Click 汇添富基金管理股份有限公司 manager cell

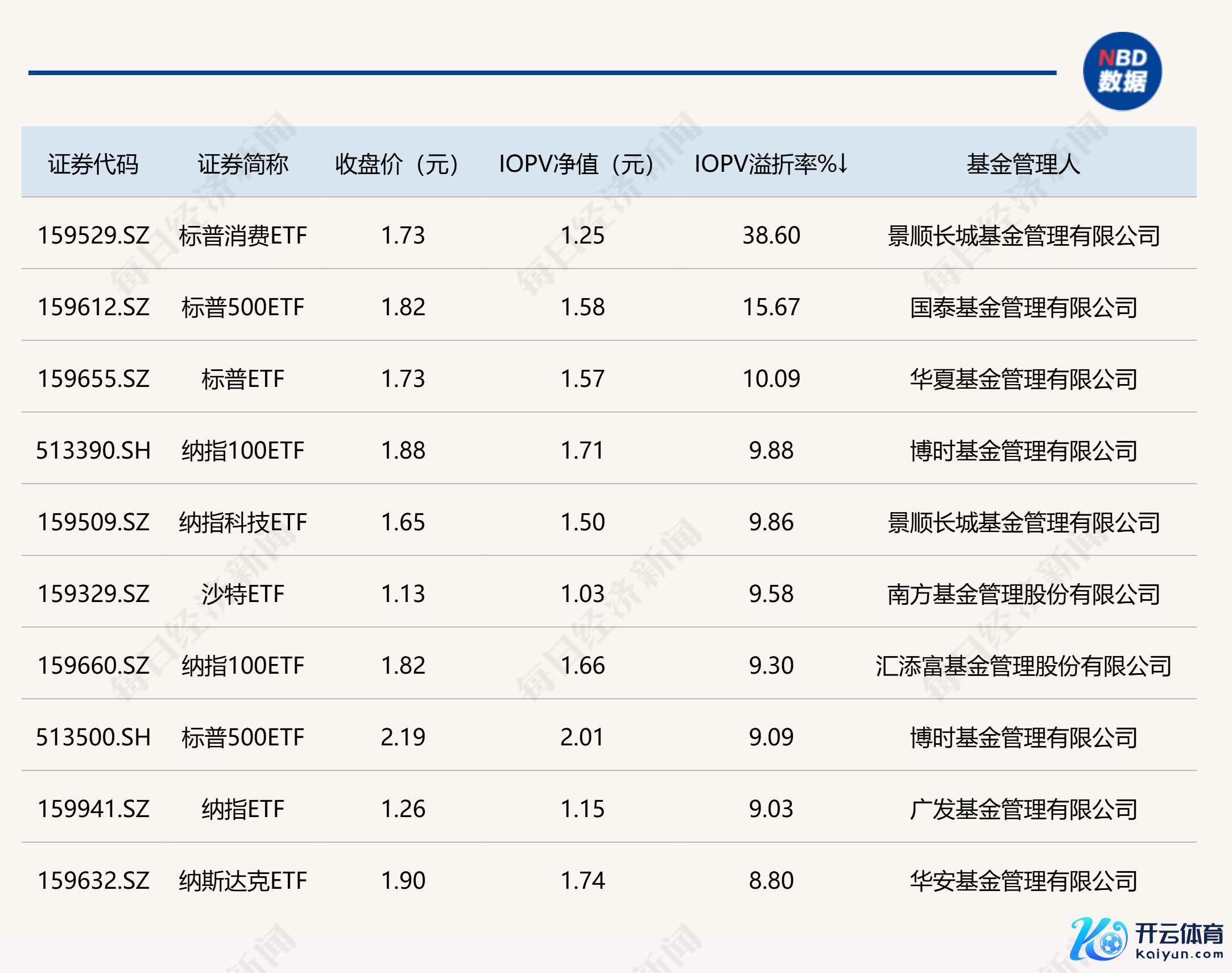click(1023, 666)
